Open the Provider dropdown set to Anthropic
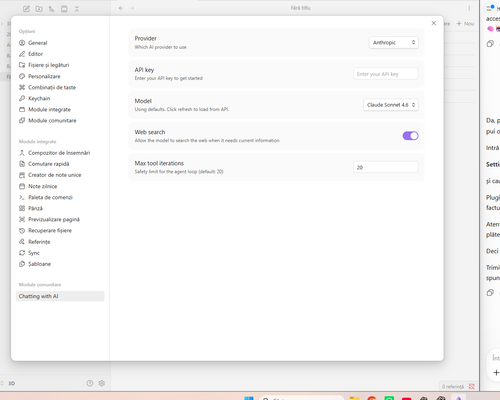The width and height of the screenshot is (500, 400). click(x=393, y=42)
